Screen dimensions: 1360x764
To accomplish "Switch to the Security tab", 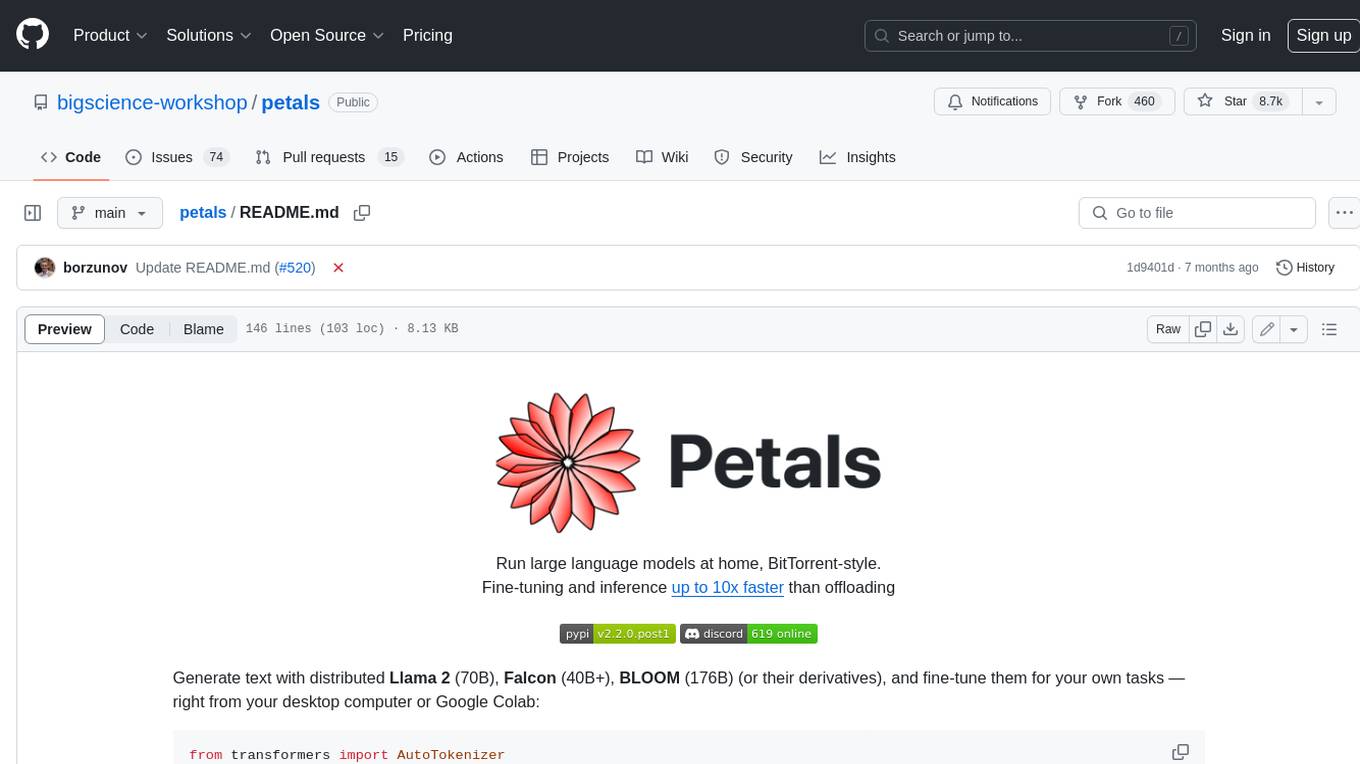I will click(x=753, y=157).
